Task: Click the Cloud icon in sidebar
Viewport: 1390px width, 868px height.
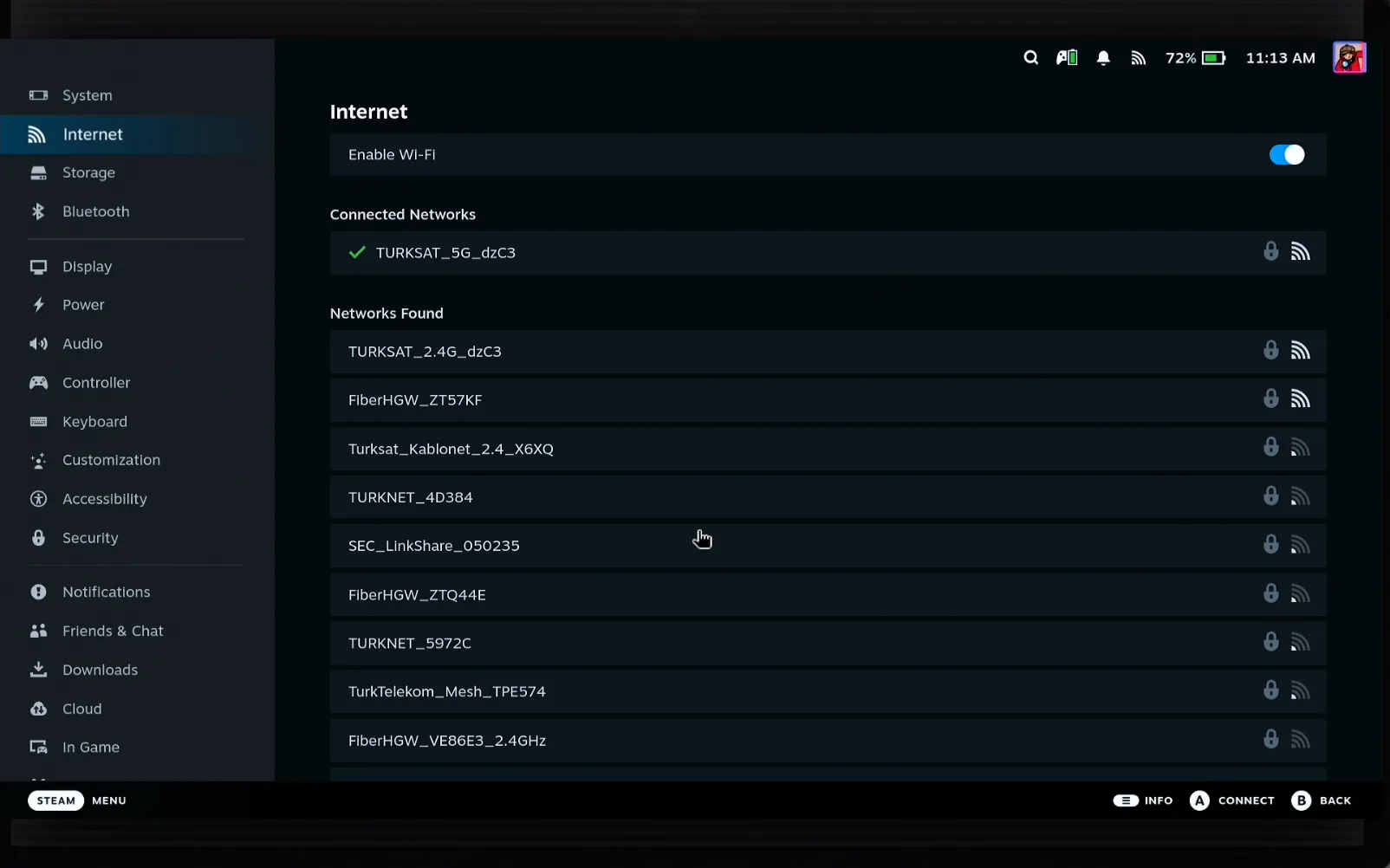Action: click(x=38, y=709)
